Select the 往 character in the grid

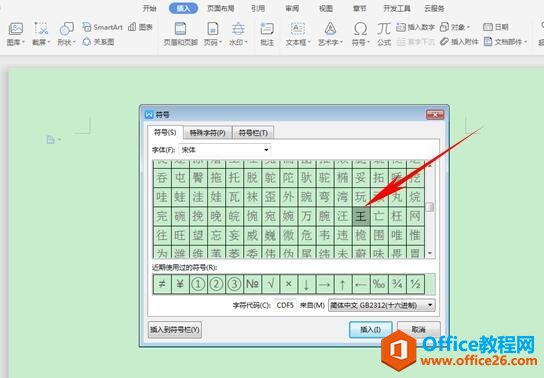point(162,235)
